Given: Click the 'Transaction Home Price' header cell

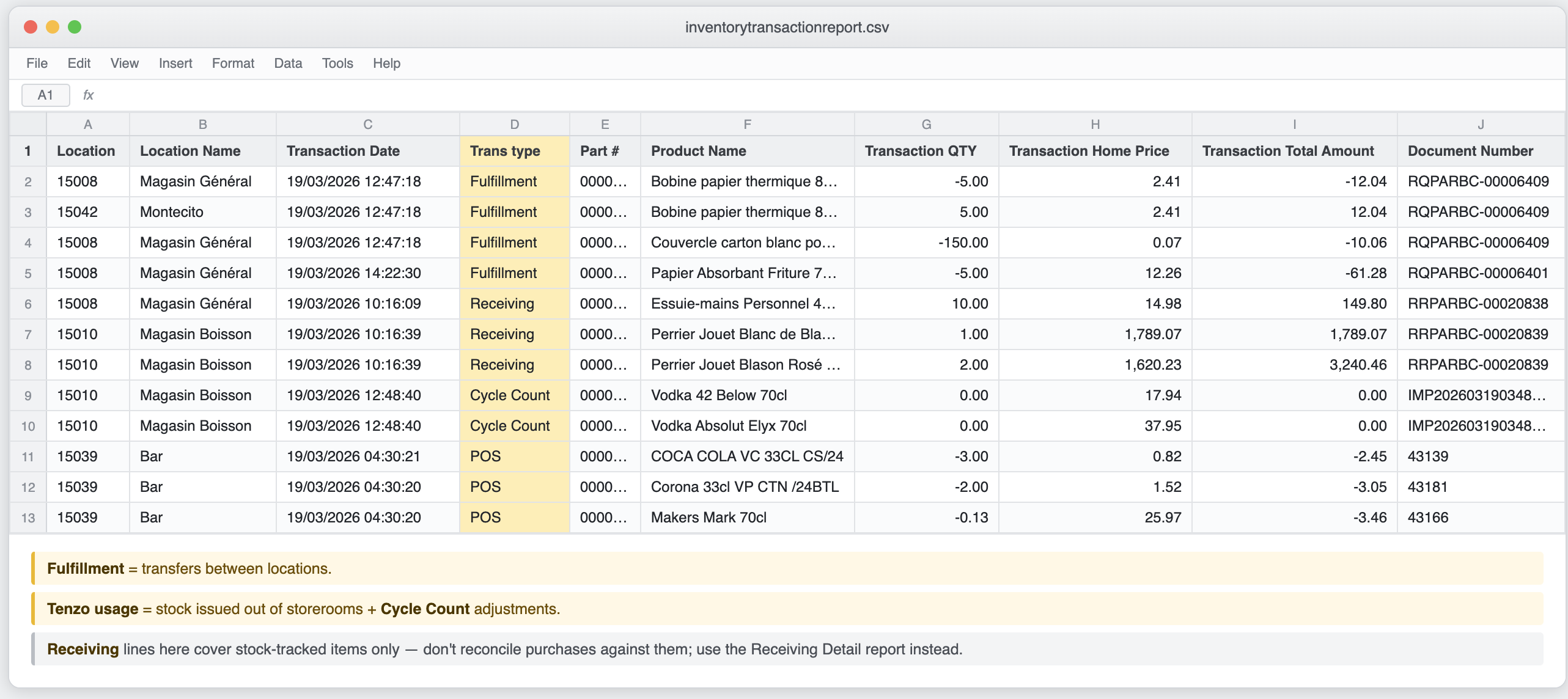Looking at the screenshot, I should 1095,151.
